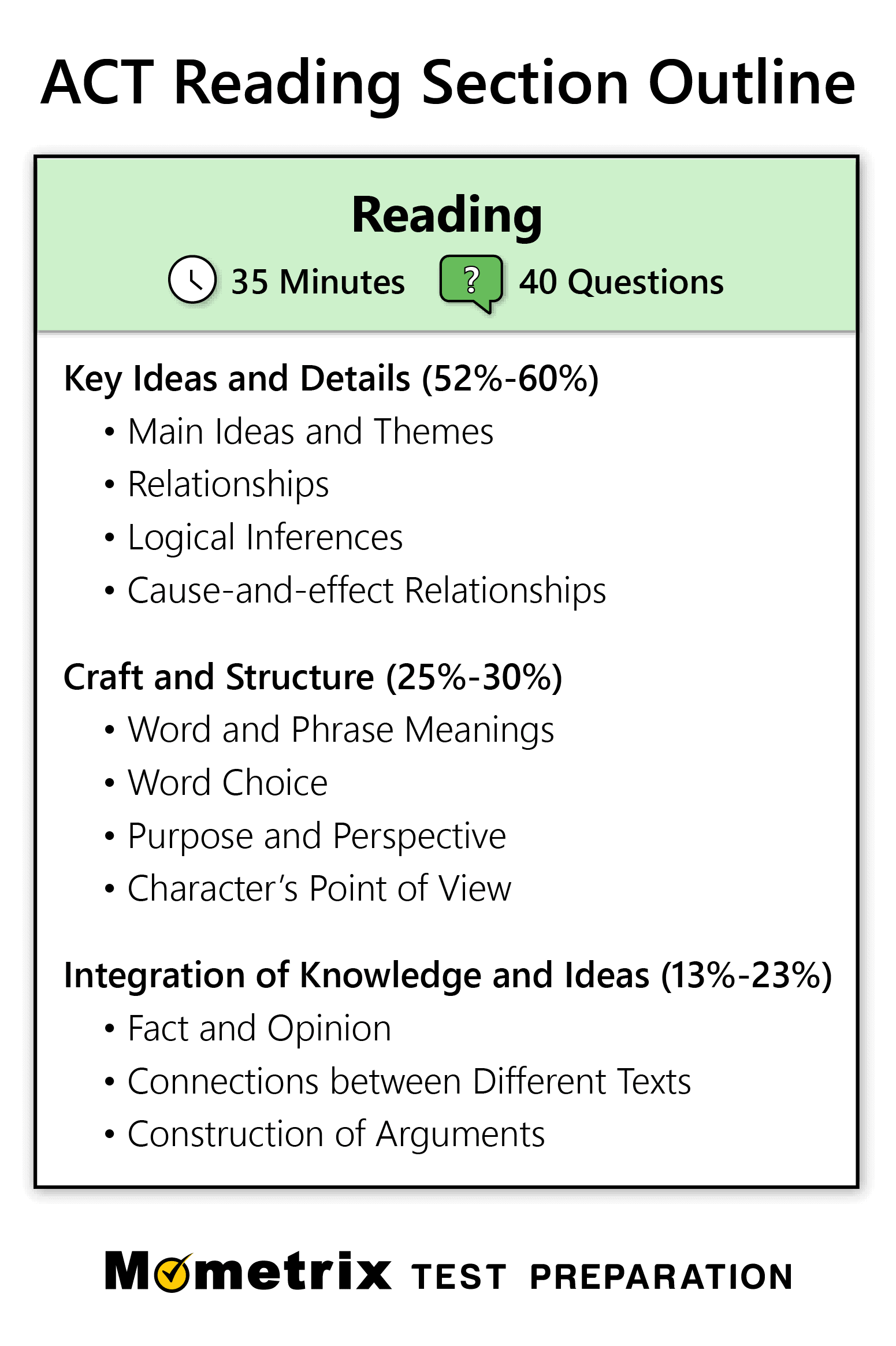Select the Purpose and Perspective item
896x1346 pixels.
[x=317, y=836]
